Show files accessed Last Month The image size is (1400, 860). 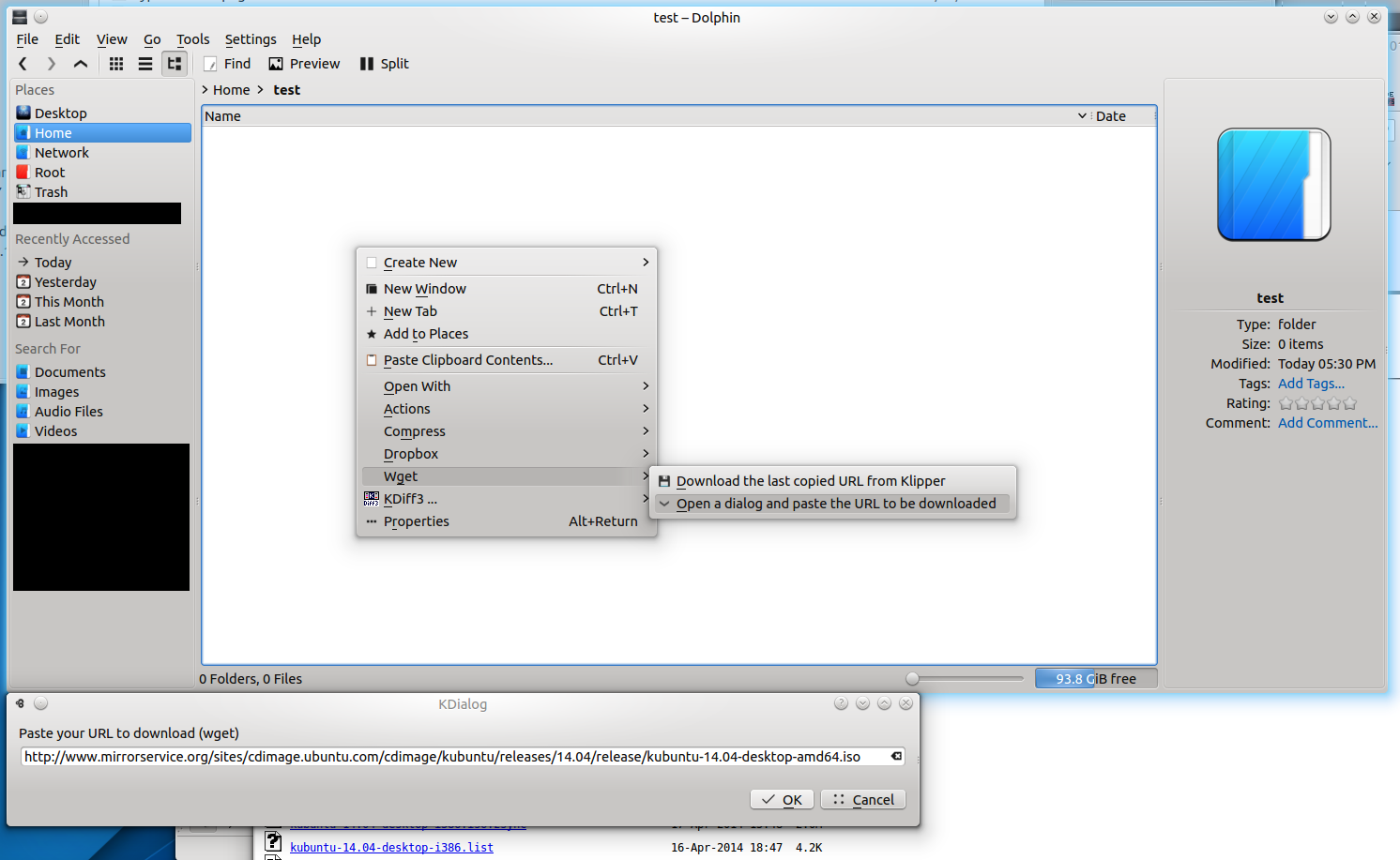(x=102, y=321)
